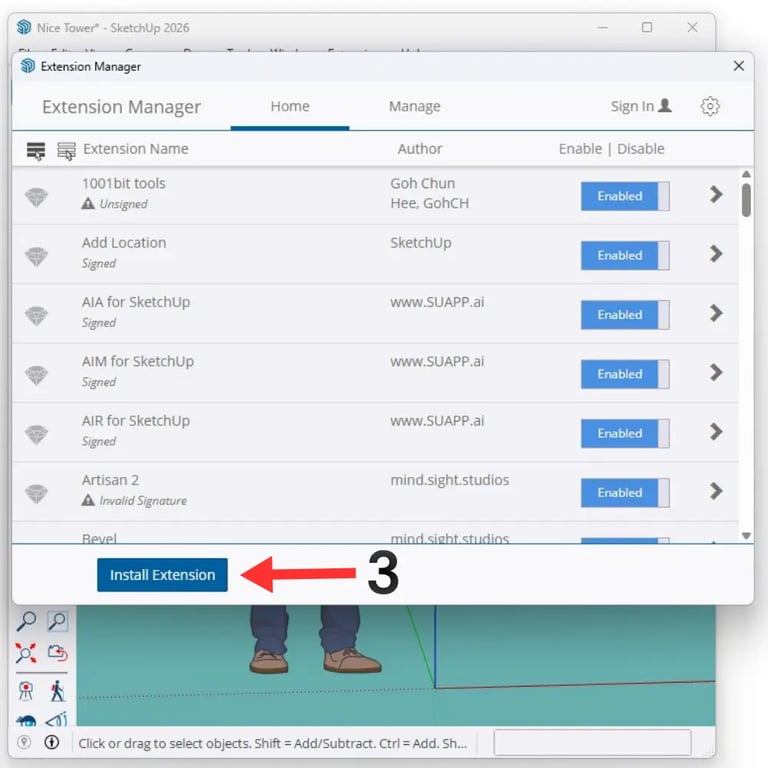
Task: Click the warning icon under Artisan 2
Action: pos(88,500)
